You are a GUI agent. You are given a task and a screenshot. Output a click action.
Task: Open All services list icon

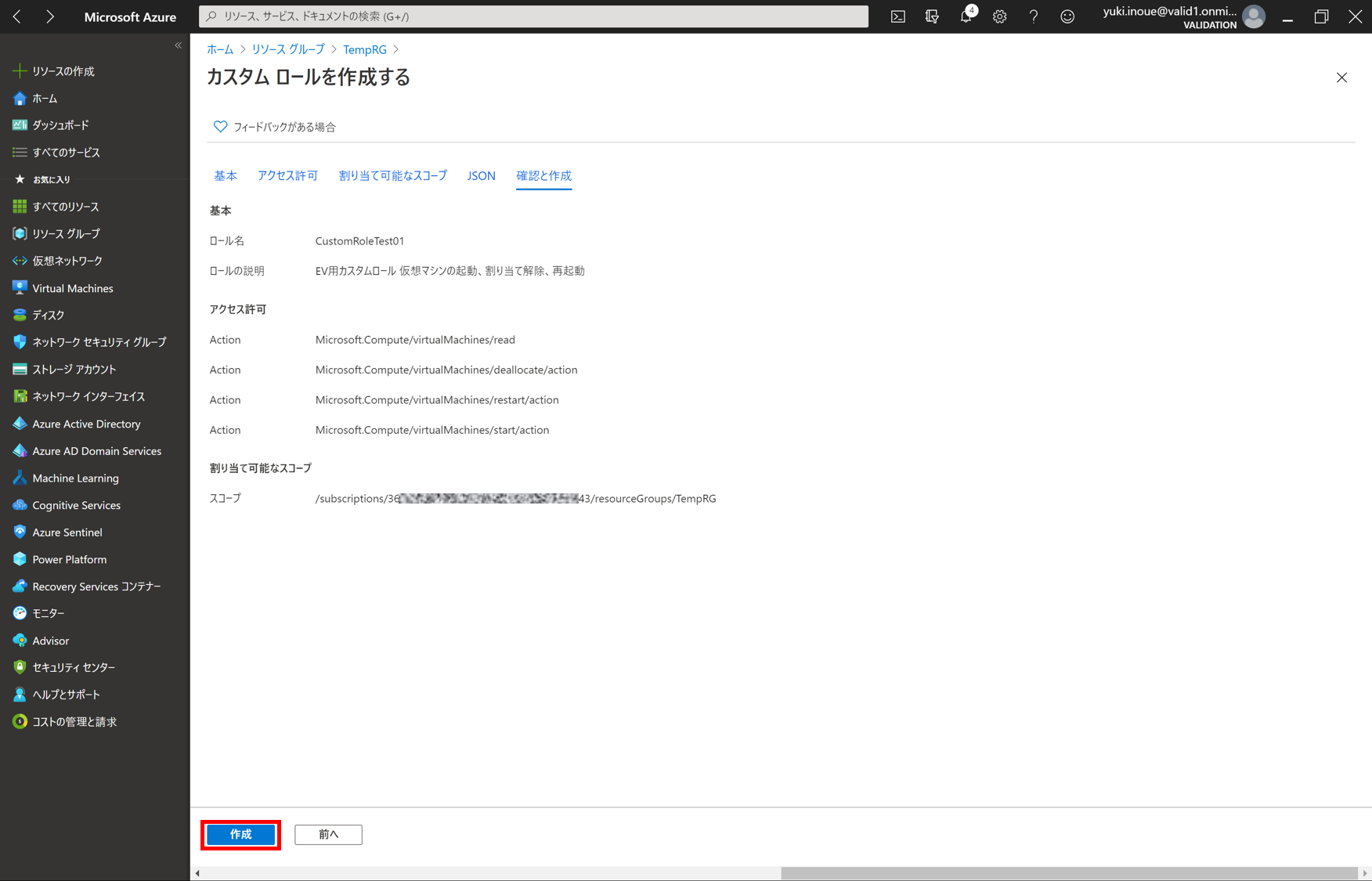(x=20, y=153)
